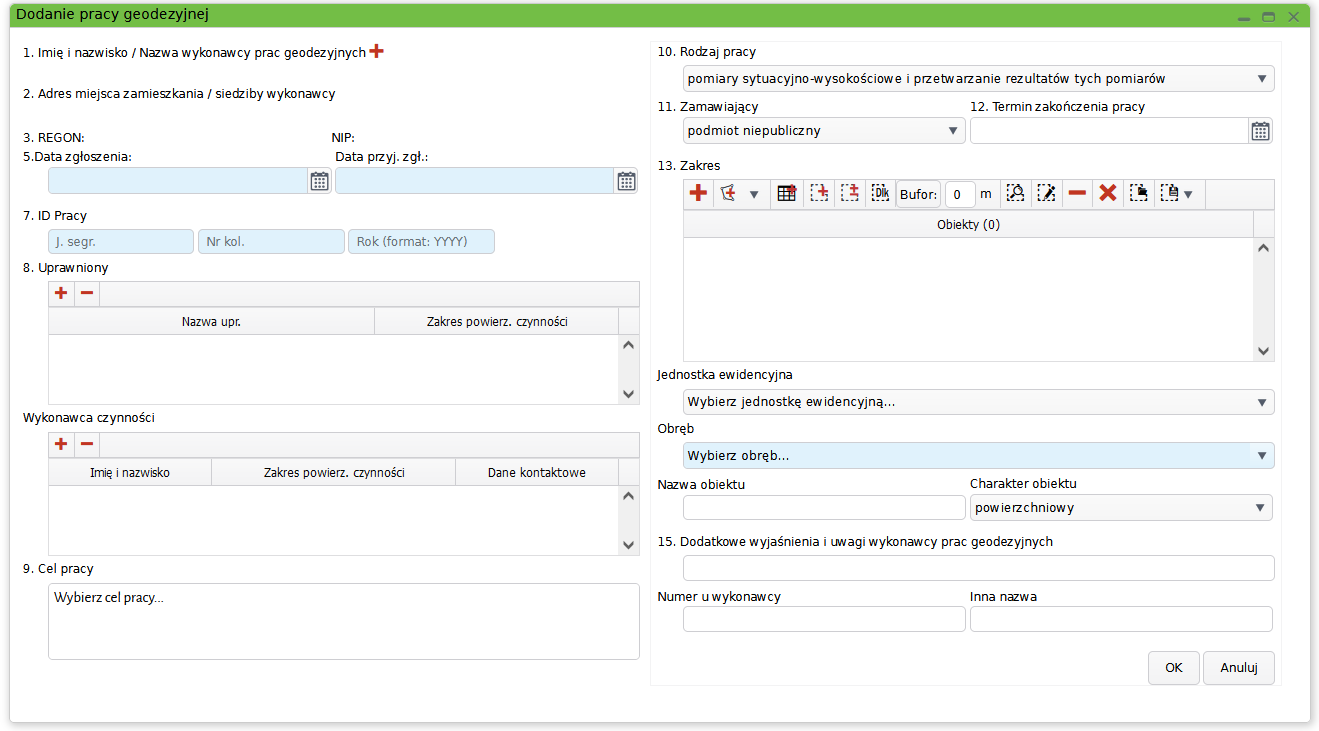Click the red plus next to Nazwa wykonawcy
The image size is (1319, 731).
(377, 51)
